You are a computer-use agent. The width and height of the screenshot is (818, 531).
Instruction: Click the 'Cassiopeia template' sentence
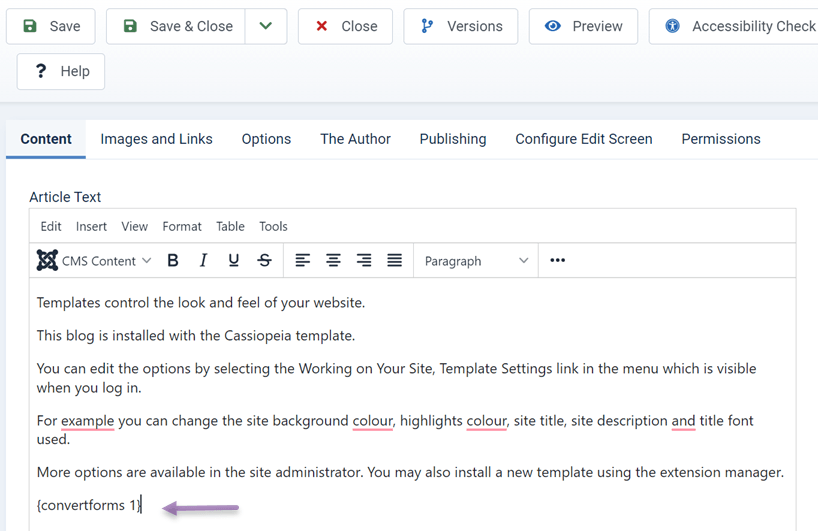[x=196, y=336]
